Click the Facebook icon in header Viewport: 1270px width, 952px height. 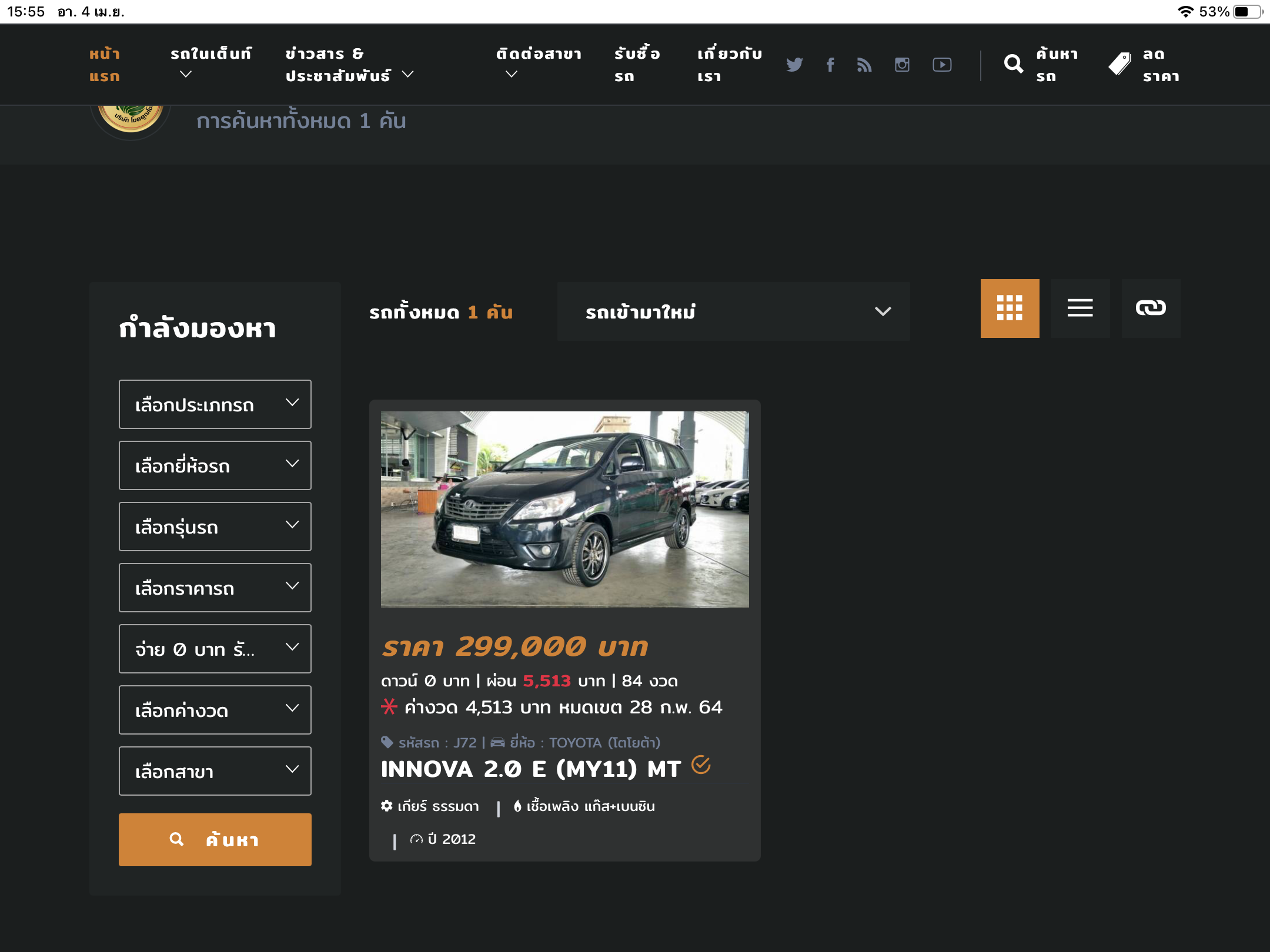[x=830, y=65]
